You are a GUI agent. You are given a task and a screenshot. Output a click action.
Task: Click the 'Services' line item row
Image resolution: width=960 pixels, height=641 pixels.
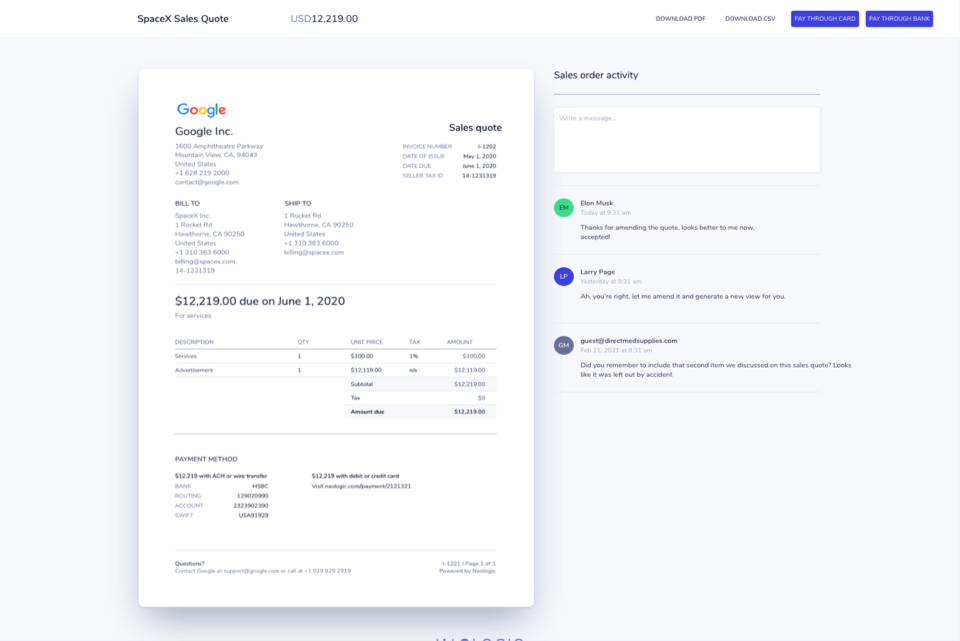336,356
